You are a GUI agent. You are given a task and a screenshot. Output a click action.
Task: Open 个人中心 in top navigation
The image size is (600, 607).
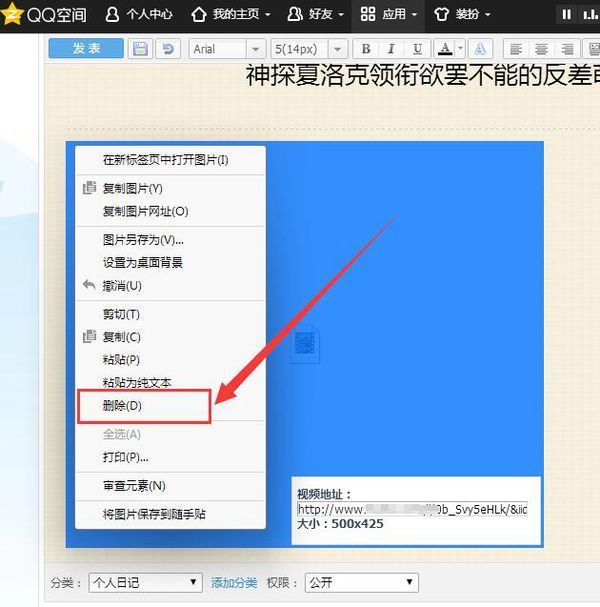pyautogui.click(x=139, y=14)
